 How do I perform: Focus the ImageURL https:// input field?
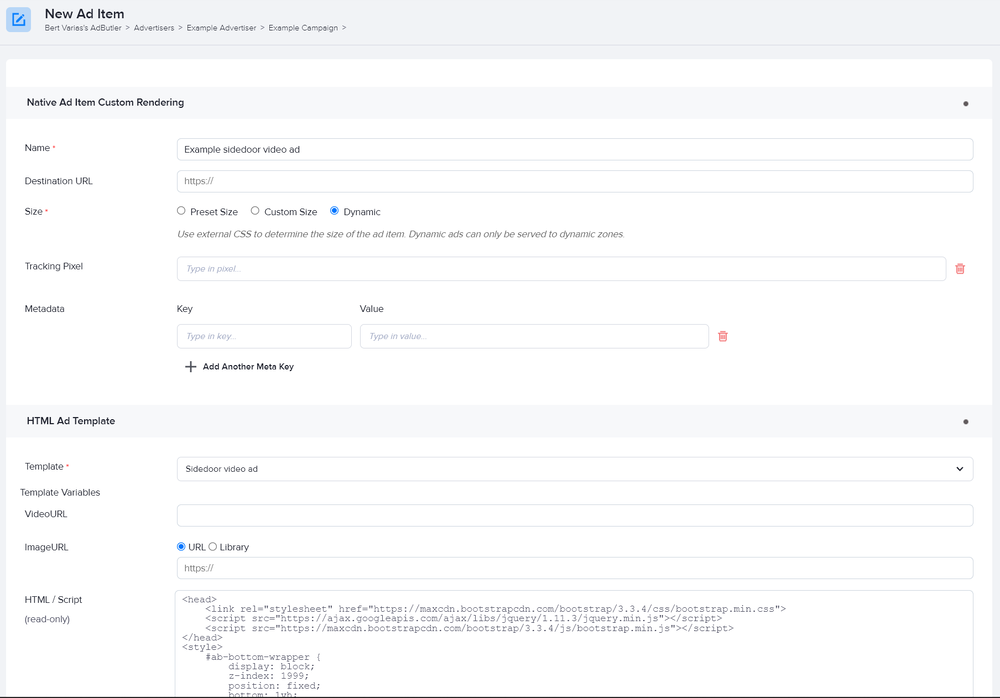[575, 568]
